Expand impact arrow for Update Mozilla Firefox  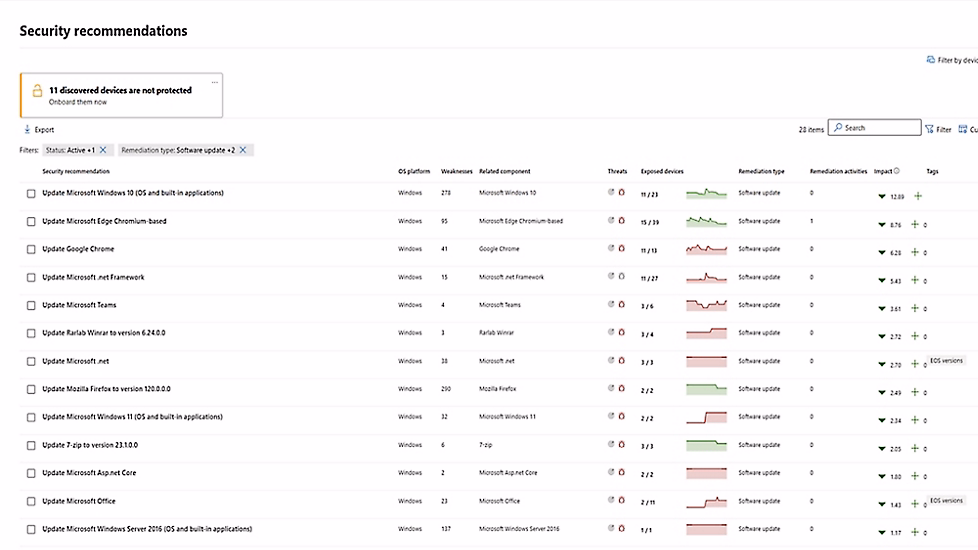[882, 392]
